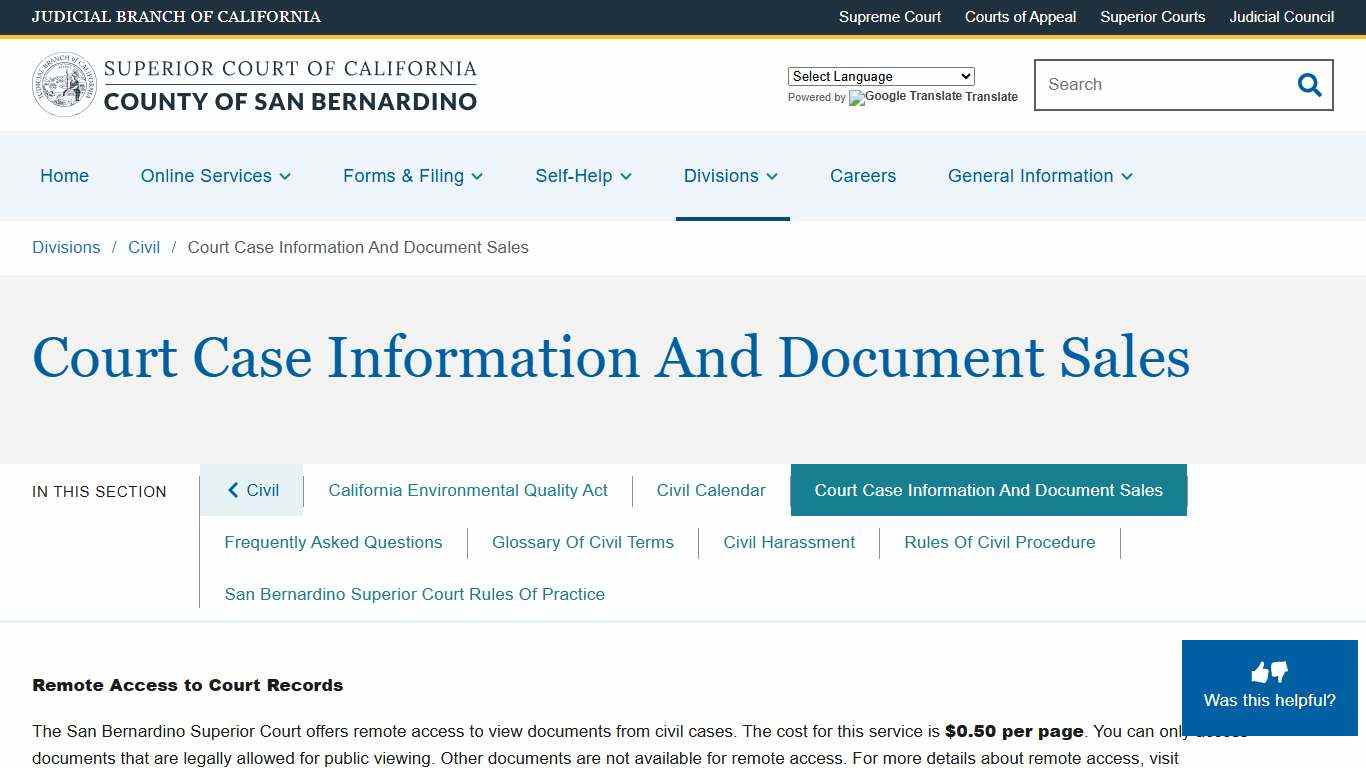Click the search magnifying glass icon
Image resolution: width=1366 pixels, height=768 pixels.
pos(1309,85)
